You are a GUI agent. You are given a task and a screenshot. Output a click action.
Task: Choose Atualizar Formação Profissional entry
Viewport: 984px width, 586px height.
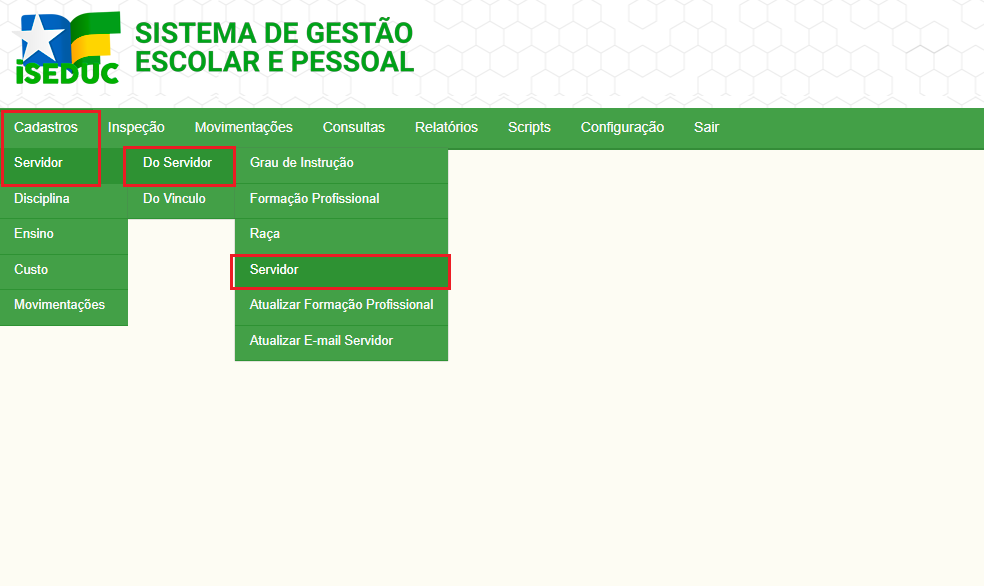[x=341, y=305]
